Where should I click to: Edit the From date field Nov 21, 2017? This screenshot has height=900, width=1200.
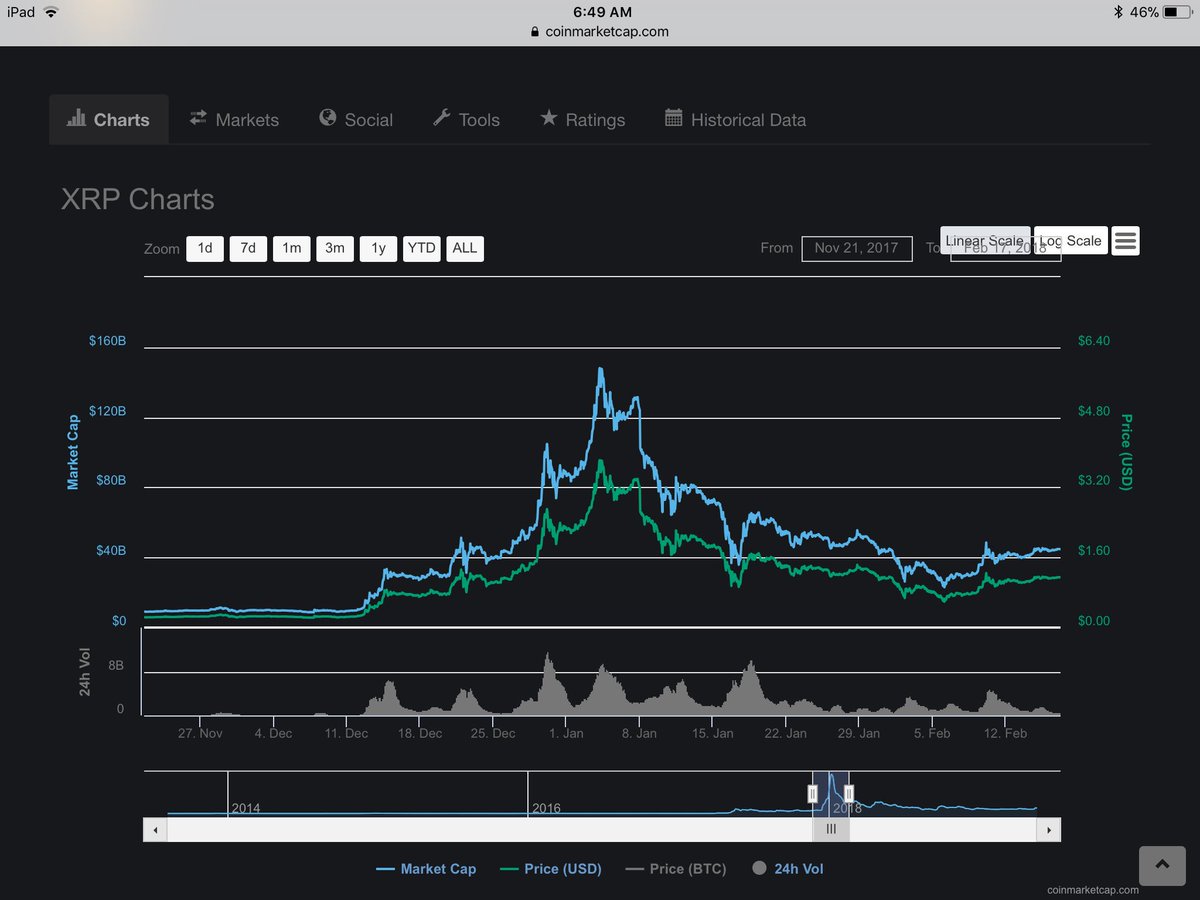tap(857, 248)
